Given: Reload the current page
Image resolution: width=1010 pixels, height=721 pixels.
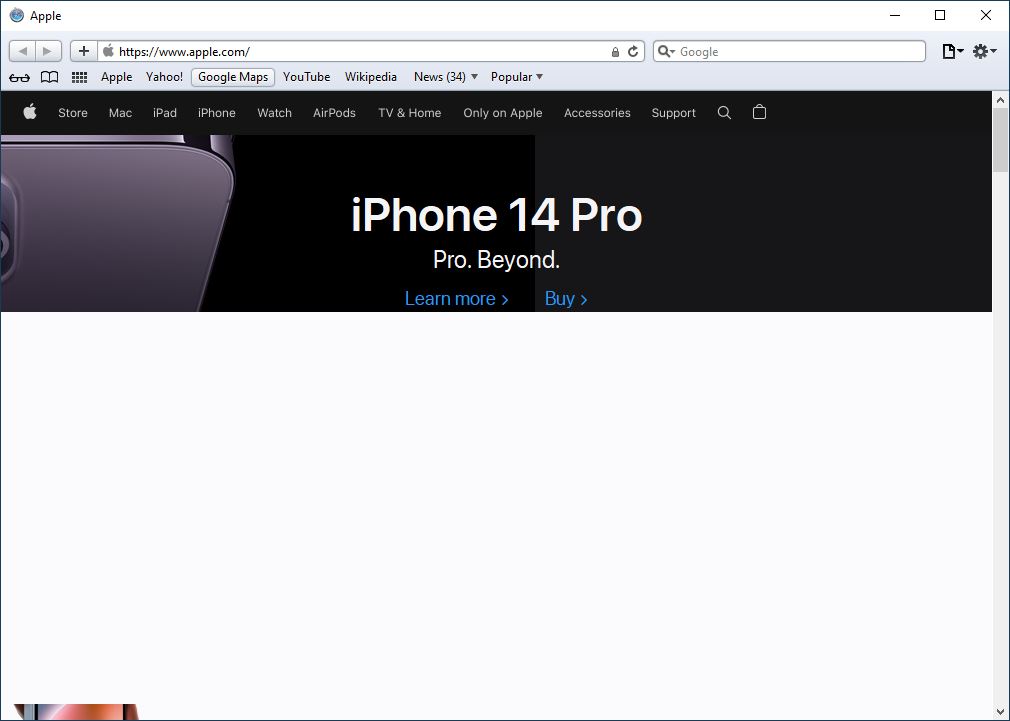Looking at the screenshot, I should [x=633, y=52].
